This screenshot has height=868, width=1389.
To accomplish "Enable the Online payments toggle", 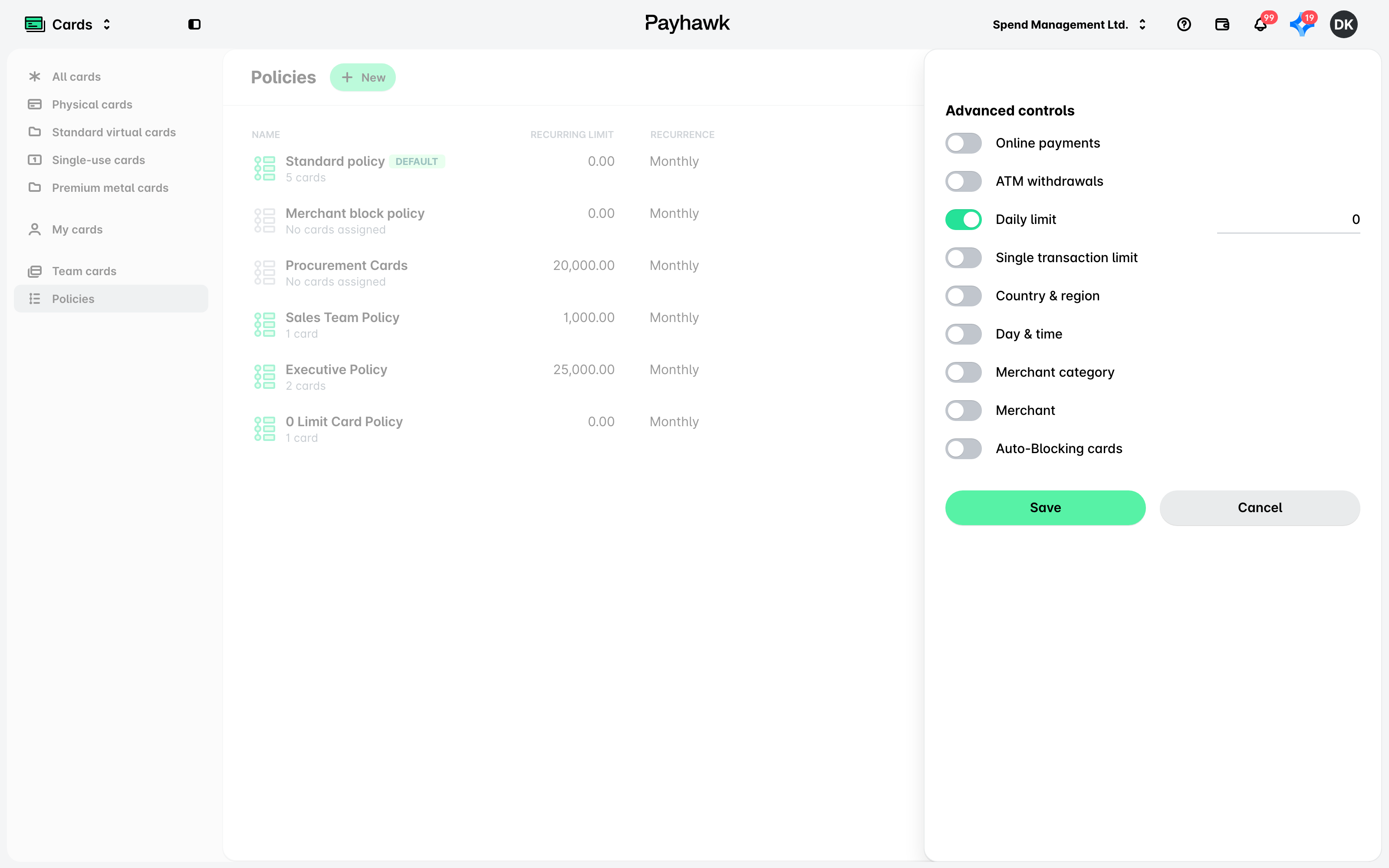I will tap(963, 143).
